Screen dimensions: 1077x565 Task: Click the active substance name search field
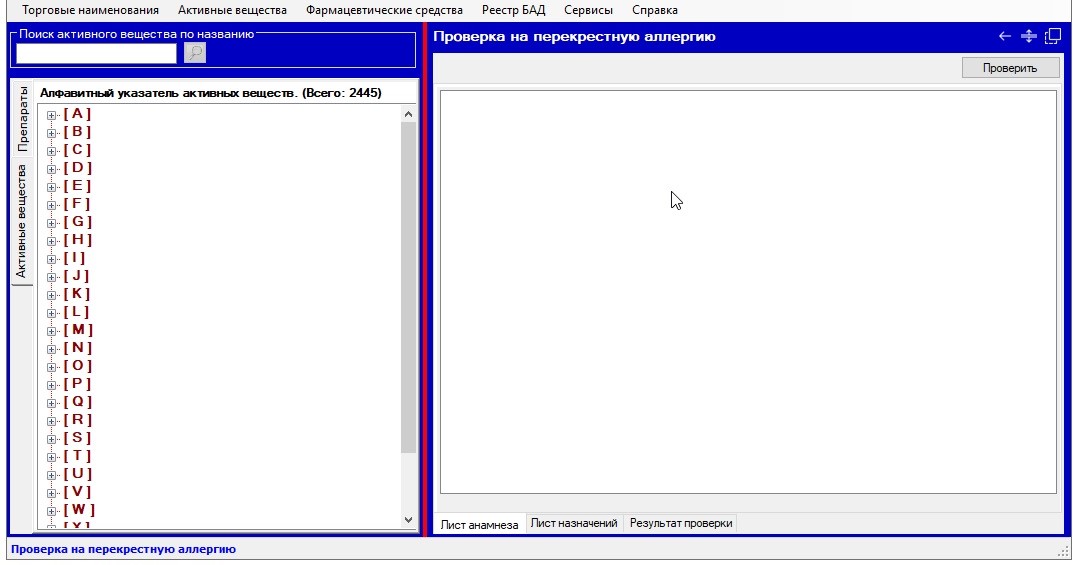[x=96, y=53]
